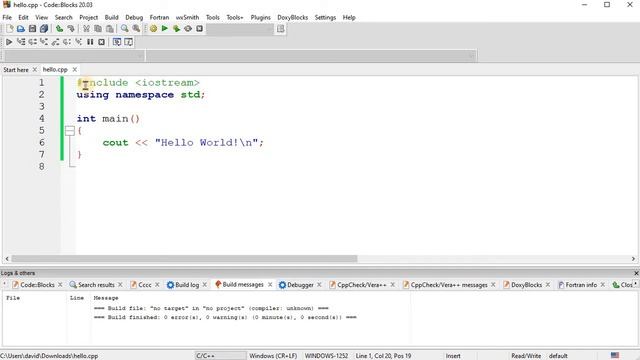The height and width of the screenshot is (360, 640).
Task: Open the Search menu
Action: click(x=63, y=18)
